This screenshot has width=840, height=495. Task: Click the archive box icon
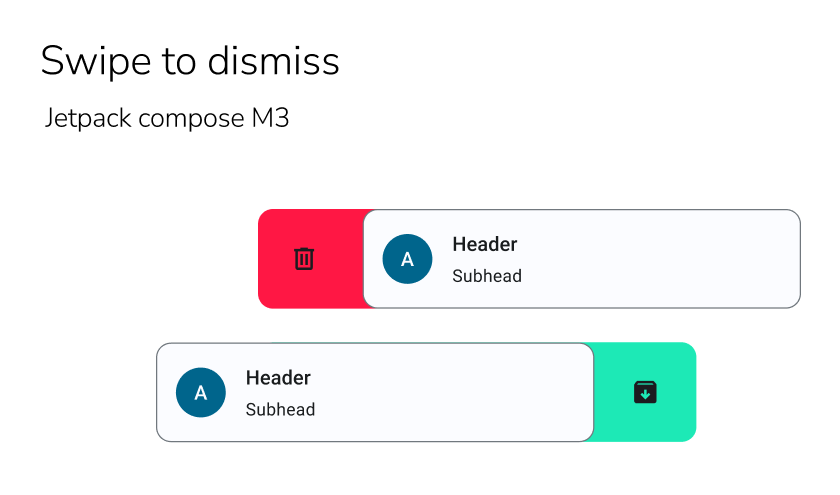645,392
